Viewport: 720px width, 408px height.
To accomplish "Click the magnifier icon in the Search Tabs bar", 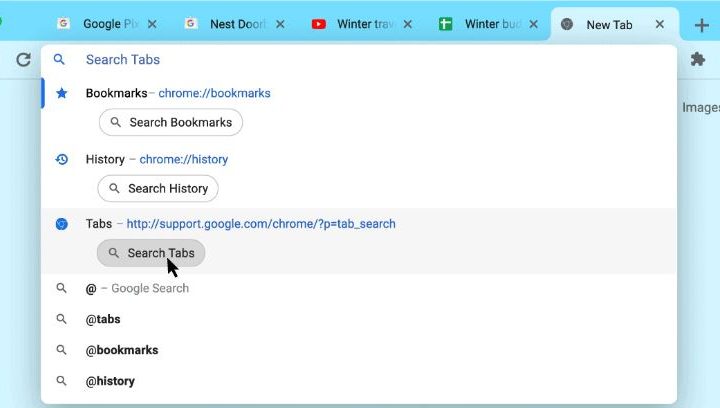I will pos(59,59).
